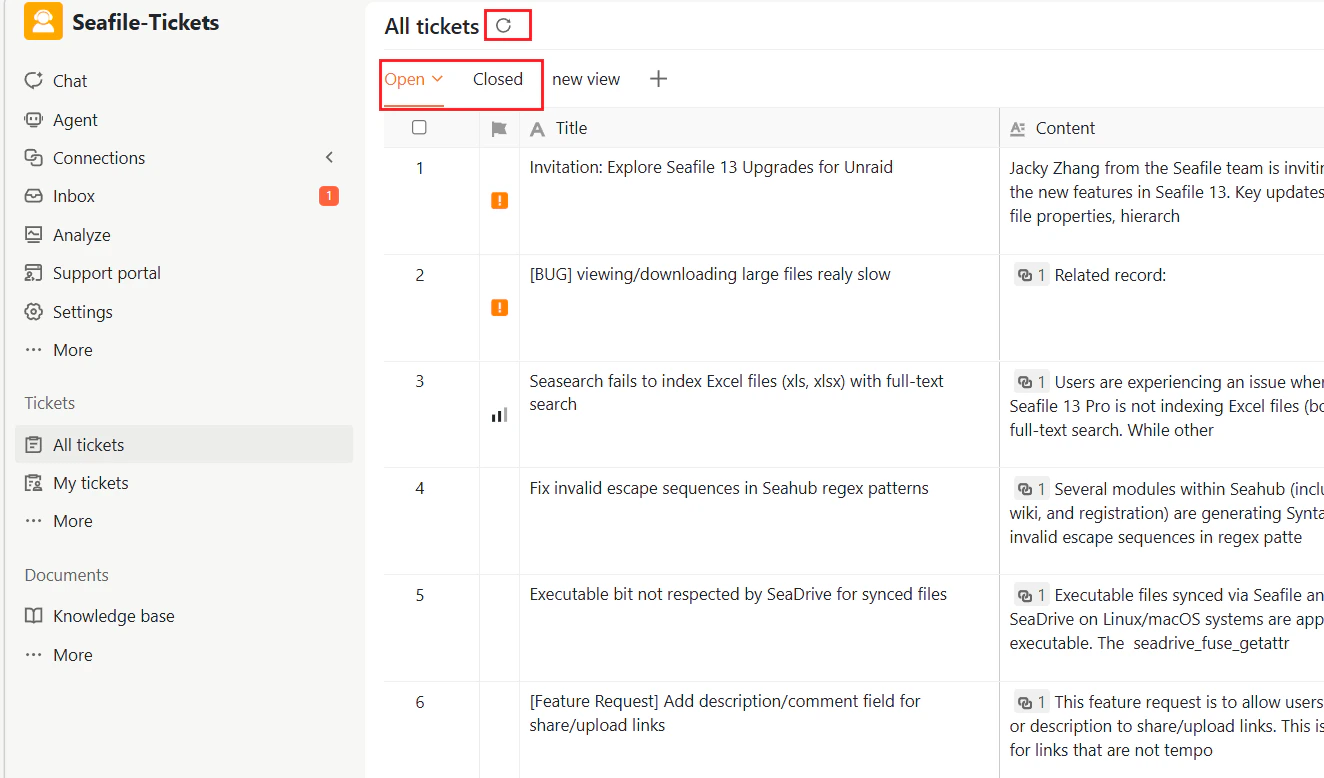The width and height of the screenshot is (1324, 778).
Task: Click the orange priority icon in row 2
Action: tap(500, 308)
